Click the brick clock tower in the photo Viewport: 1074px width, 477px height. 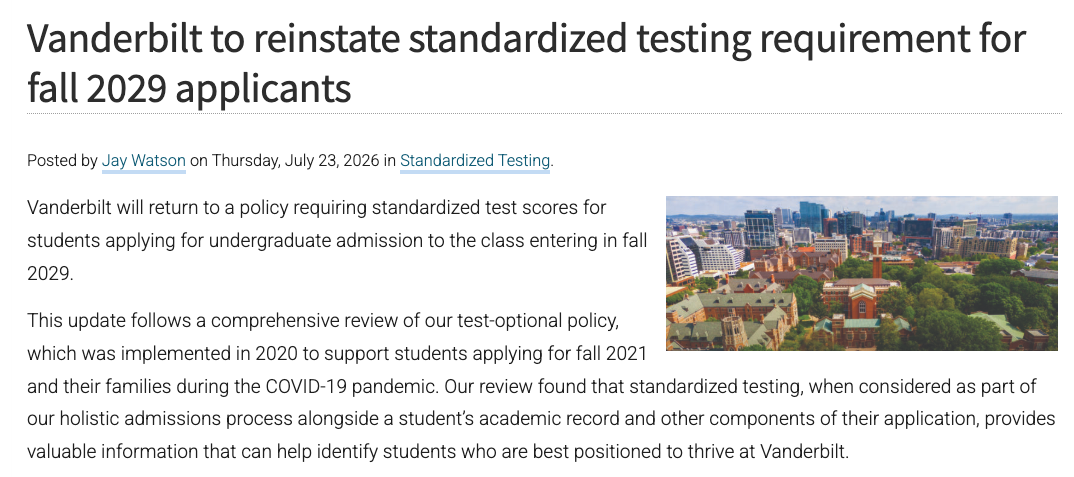coord(877,257)
